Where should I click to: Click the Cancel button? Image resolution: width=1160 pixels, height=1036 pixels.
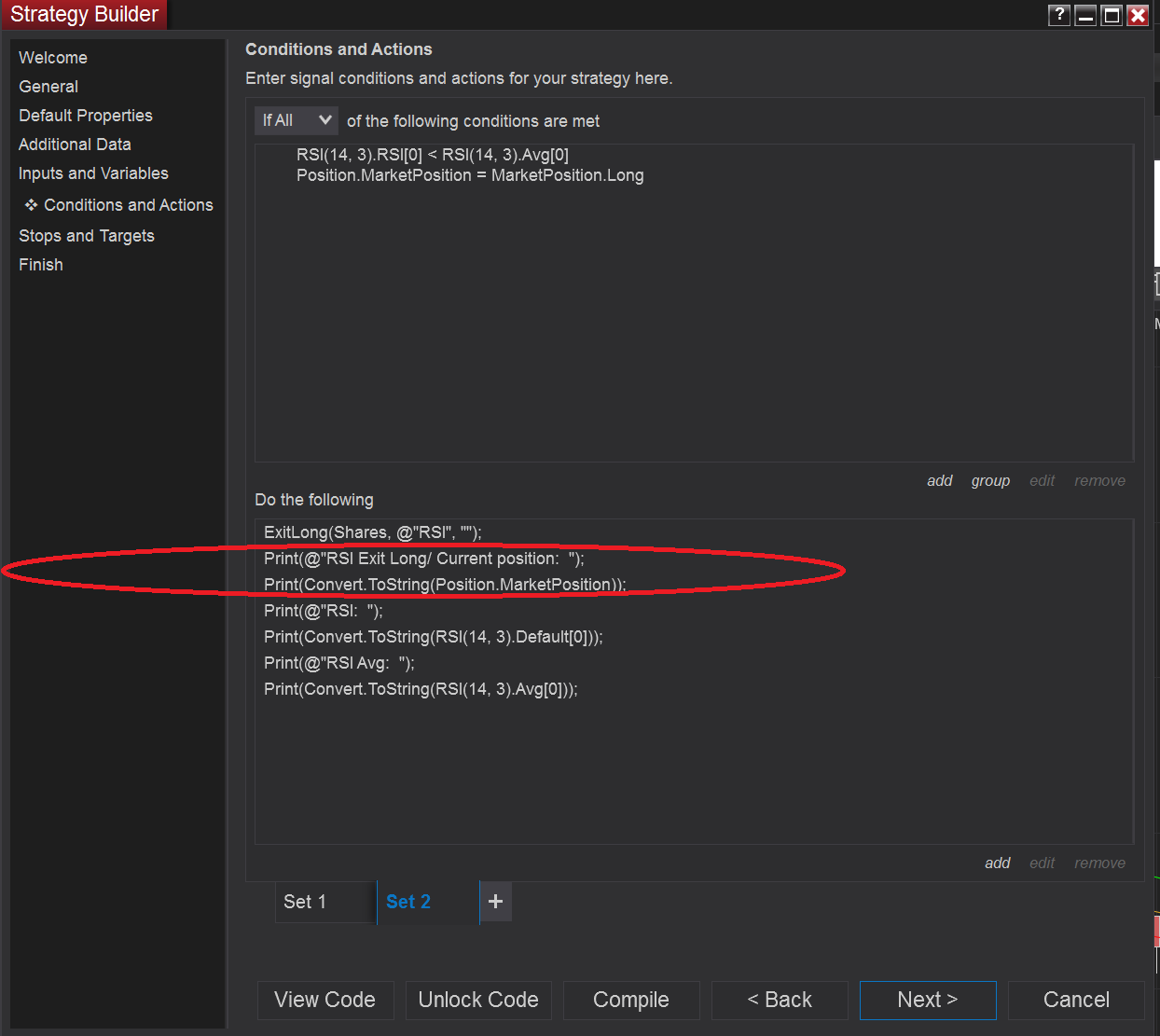click(x=1076, y=1000)
